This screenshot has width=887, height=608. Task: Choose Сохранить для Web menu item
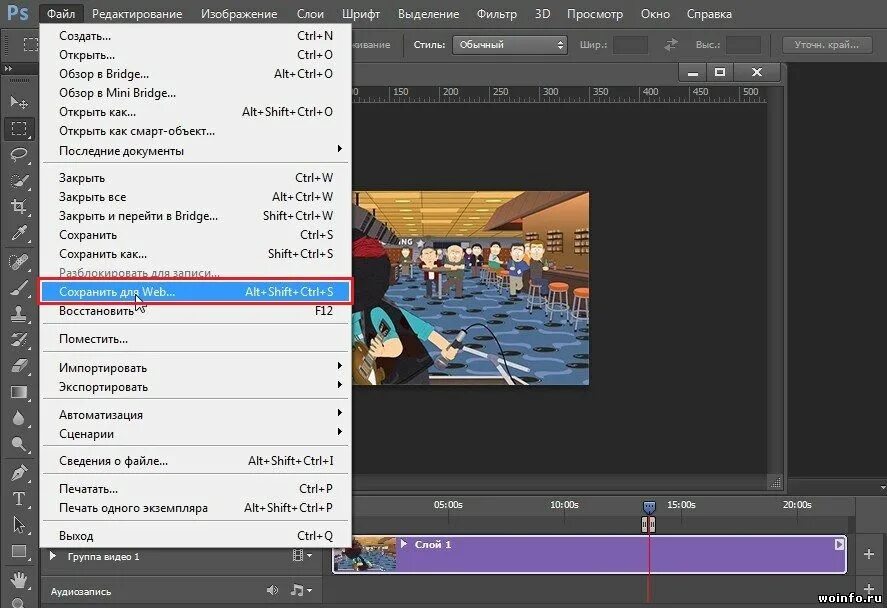tap(195, 292)
